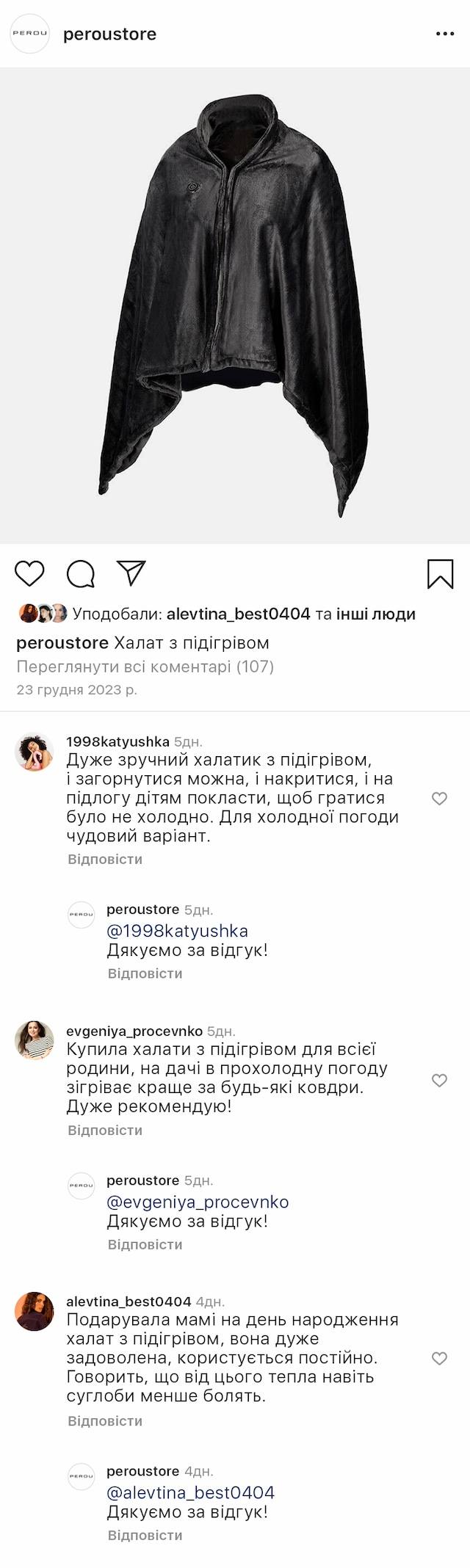Open 1998katyushka's profile picture
This screenshot has width=470, height=1568.
(35, 752)
